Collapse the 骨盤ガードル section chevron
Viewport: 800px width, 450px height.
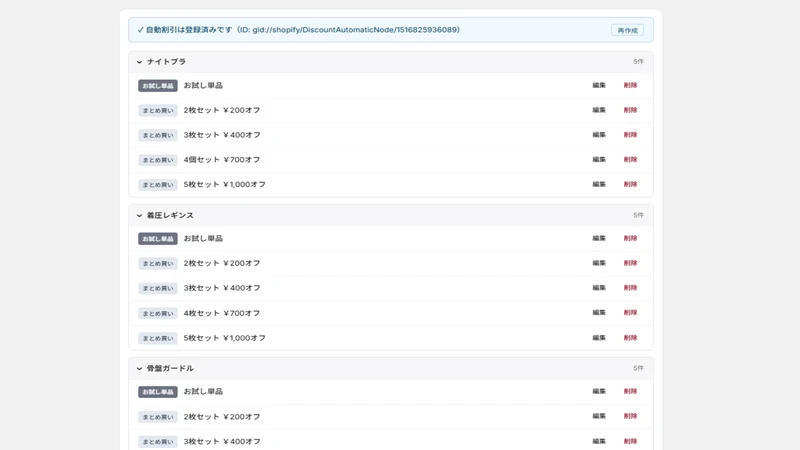(x=139, y=368)
